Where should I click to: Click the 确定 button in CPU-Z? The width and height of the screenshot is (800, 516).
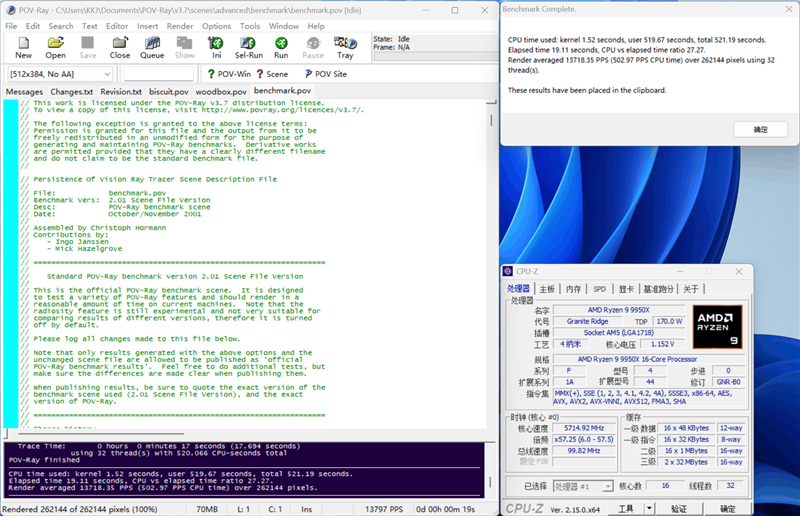(x=727, y=508)
